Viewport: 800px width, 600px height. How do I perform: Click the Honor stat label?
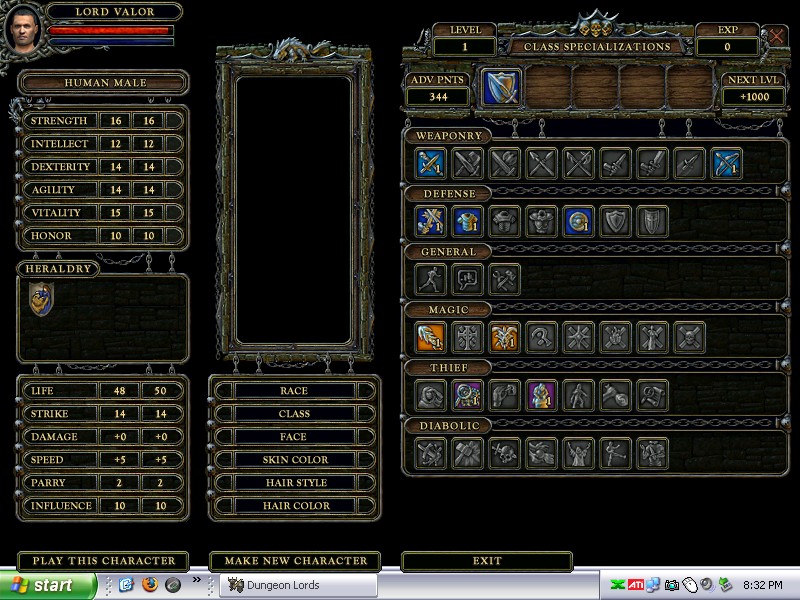point(59,236)
